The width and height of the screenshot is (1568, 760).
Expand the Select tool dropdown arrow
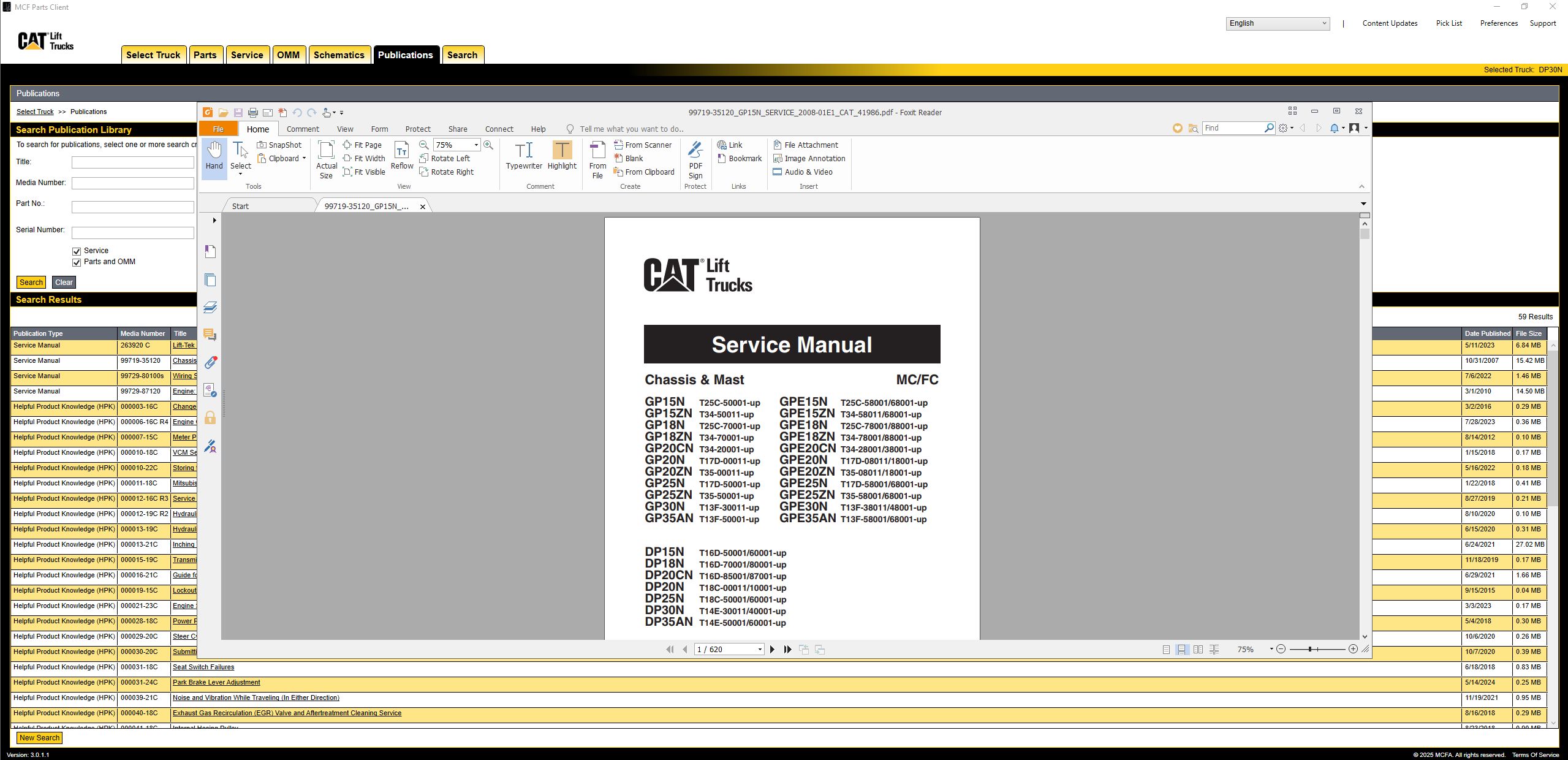tap(240, 174)
